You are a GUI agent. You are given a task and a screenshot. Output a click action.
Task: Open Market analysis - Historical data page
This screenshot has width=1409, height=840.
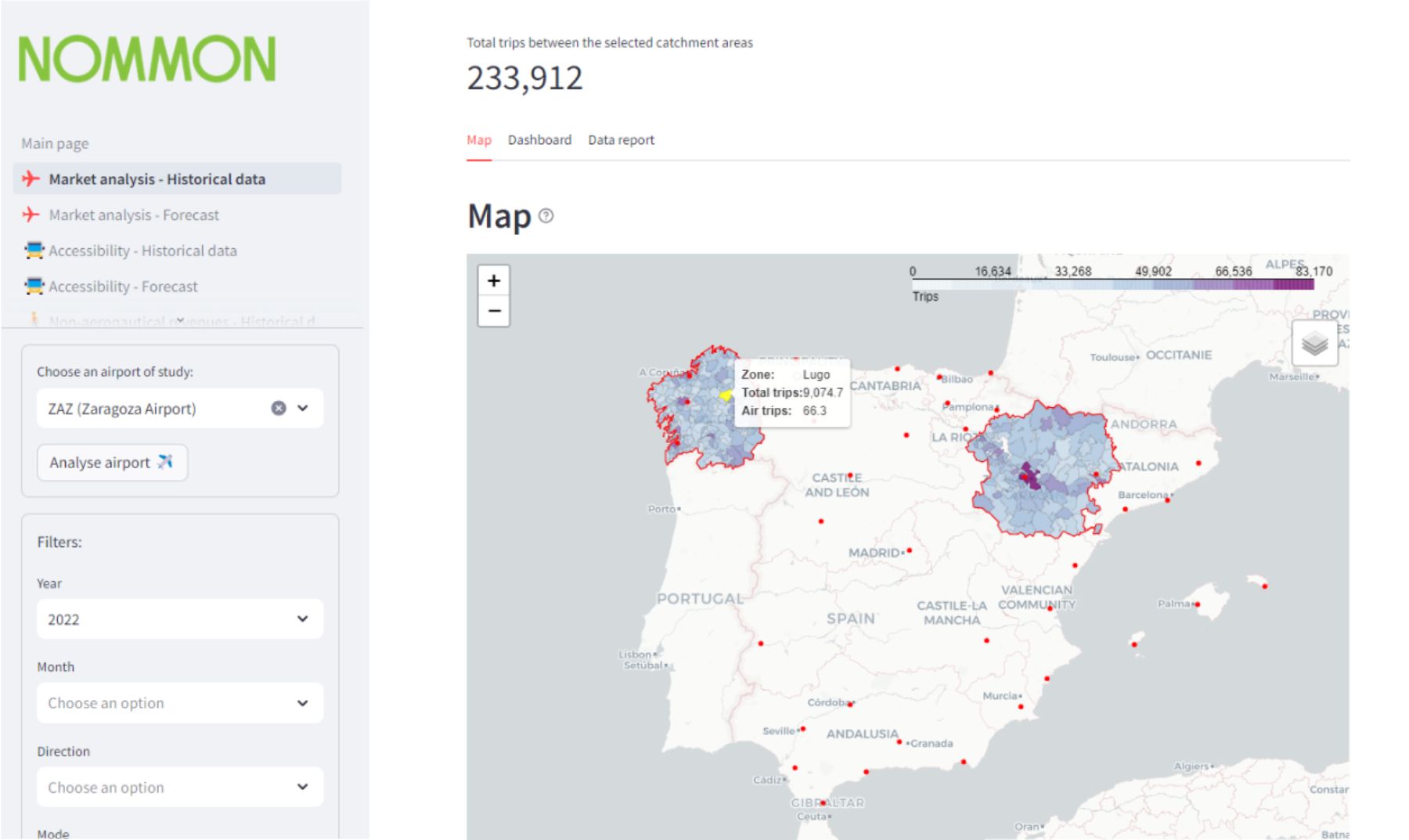157,179
